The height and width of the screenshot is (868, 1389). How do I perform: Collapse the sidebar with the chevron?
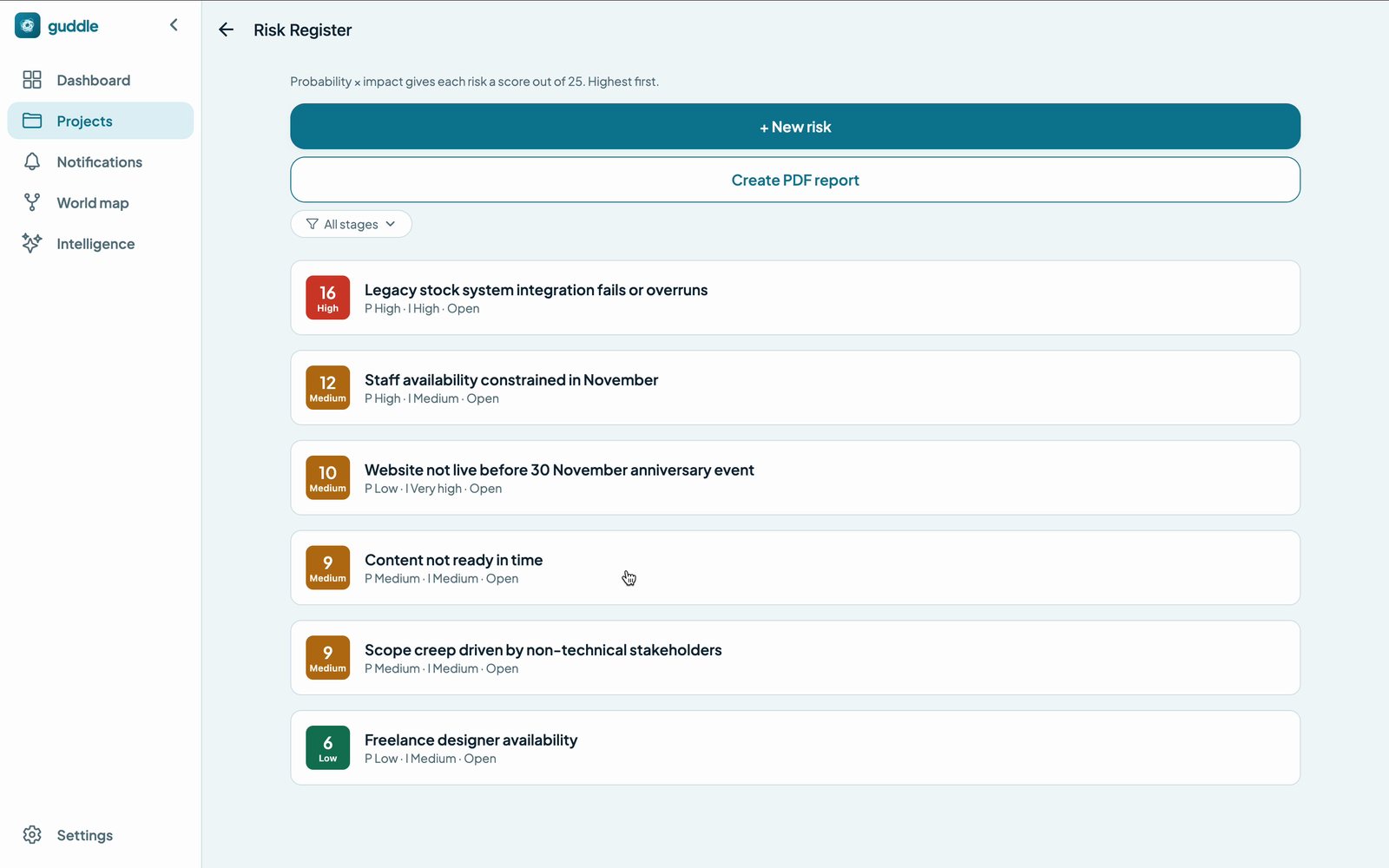pyautogui.click(x=174, y=25)
